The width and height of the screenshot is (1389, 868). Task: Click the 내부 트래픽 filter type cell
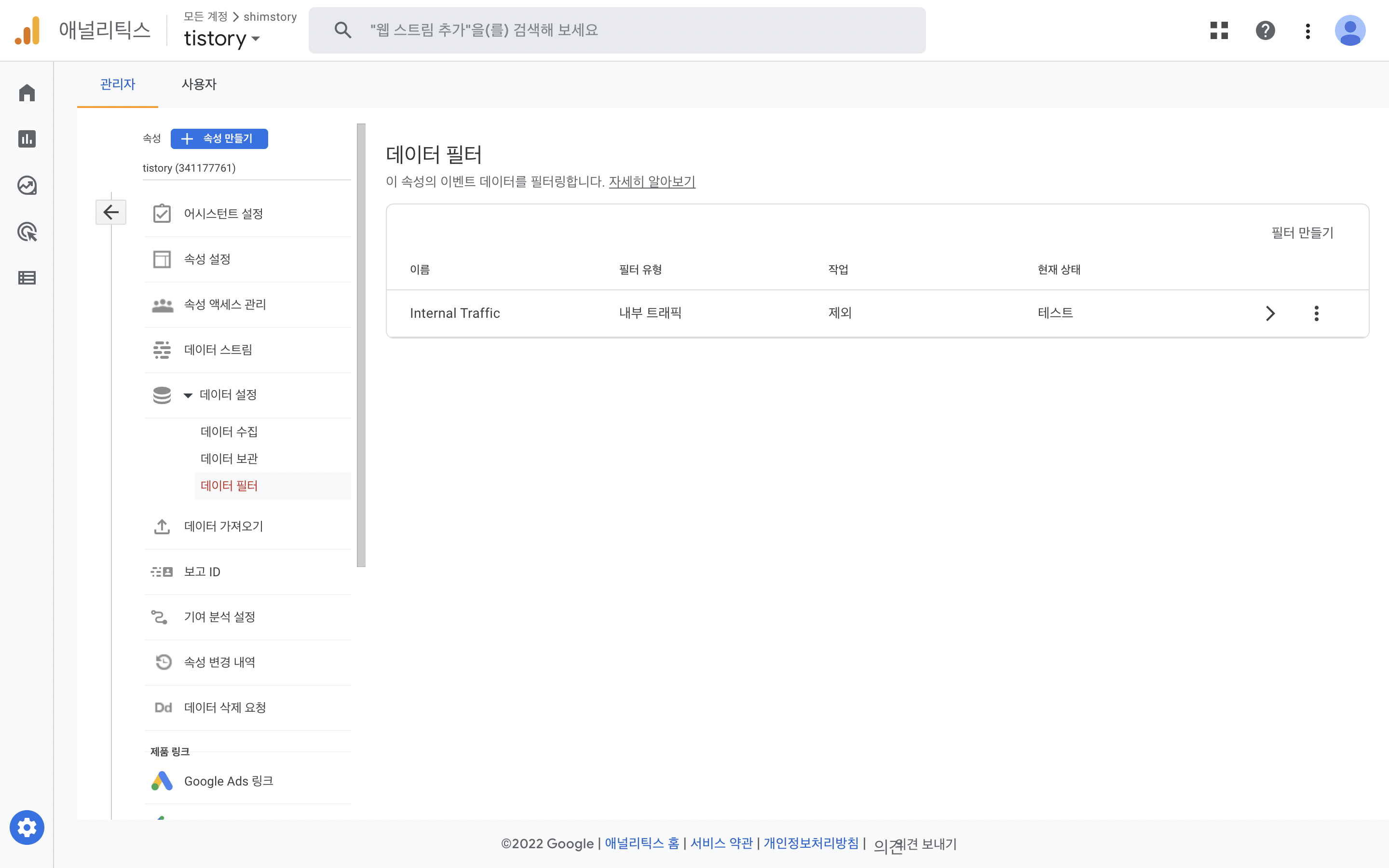(x=650, y=313)
